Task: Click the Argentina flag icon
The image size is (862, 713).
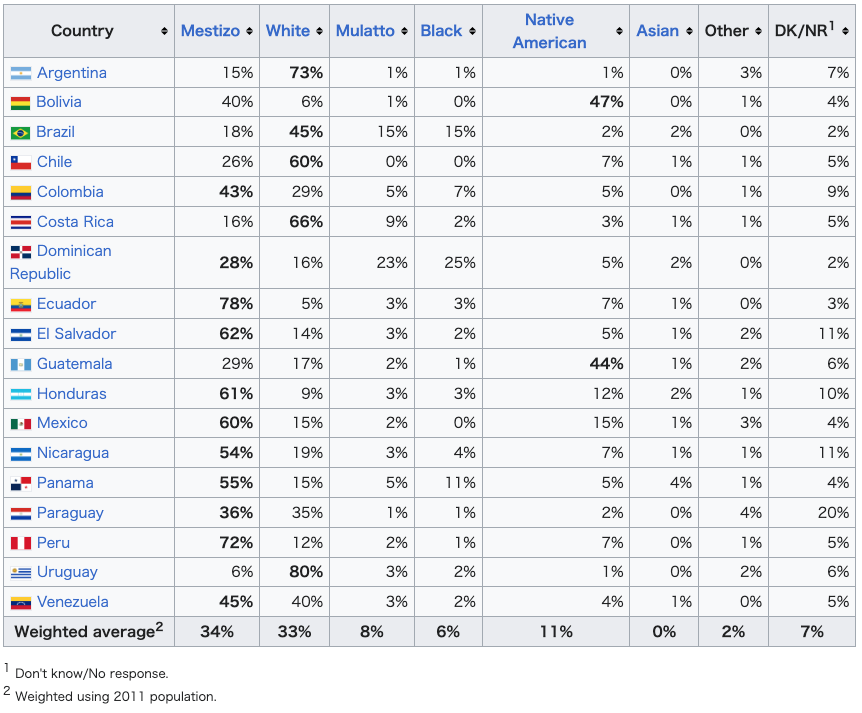Action: [x=21, y=73]
